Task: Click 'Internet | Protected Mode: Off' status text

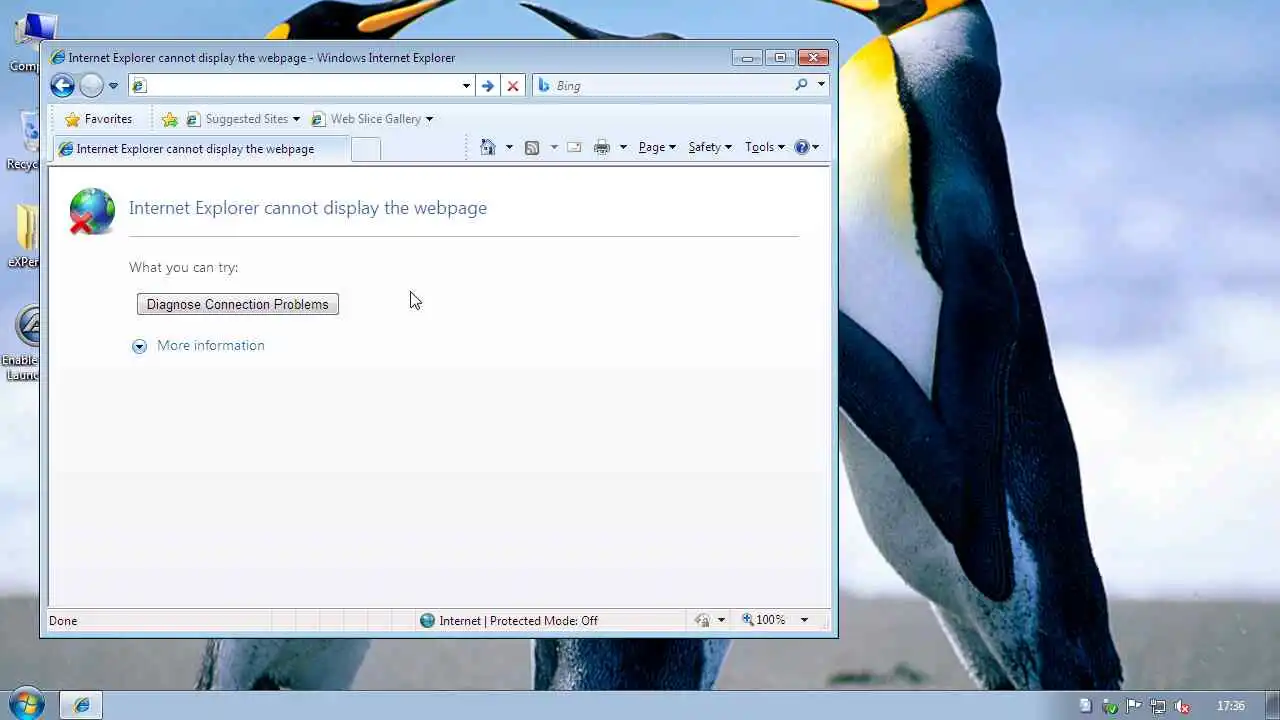Action: pos(518,621)
